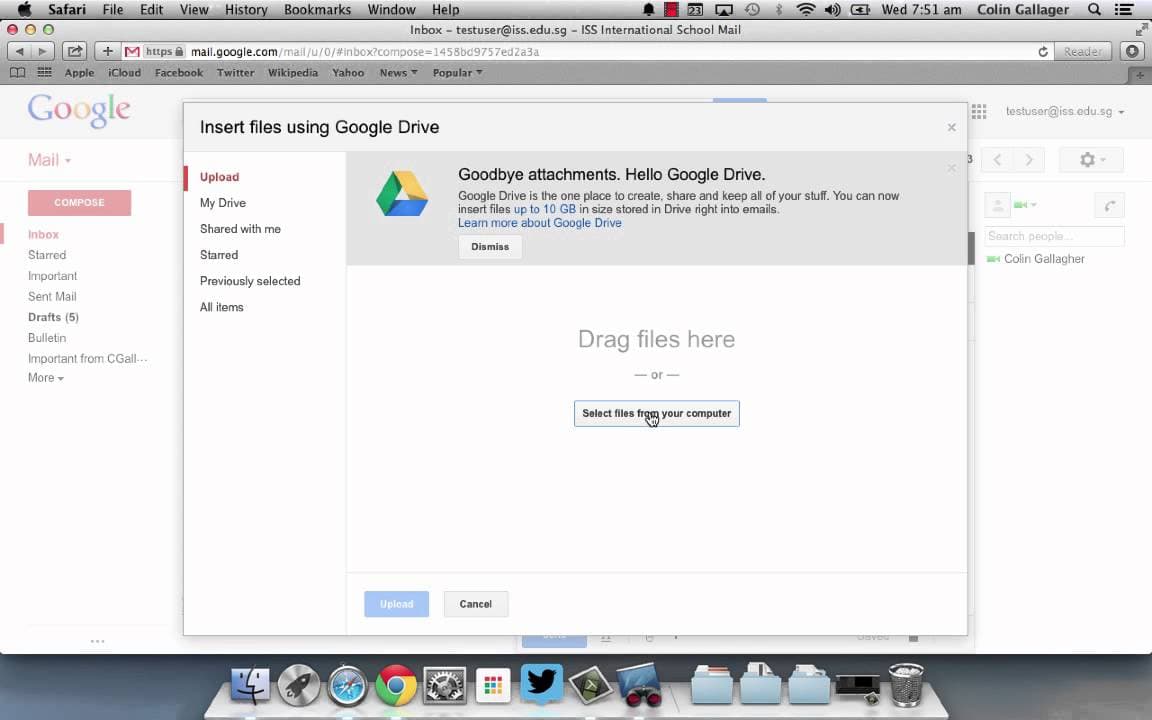
Task: Click the phone call icon in chat panel
Action: (1109, 206)
